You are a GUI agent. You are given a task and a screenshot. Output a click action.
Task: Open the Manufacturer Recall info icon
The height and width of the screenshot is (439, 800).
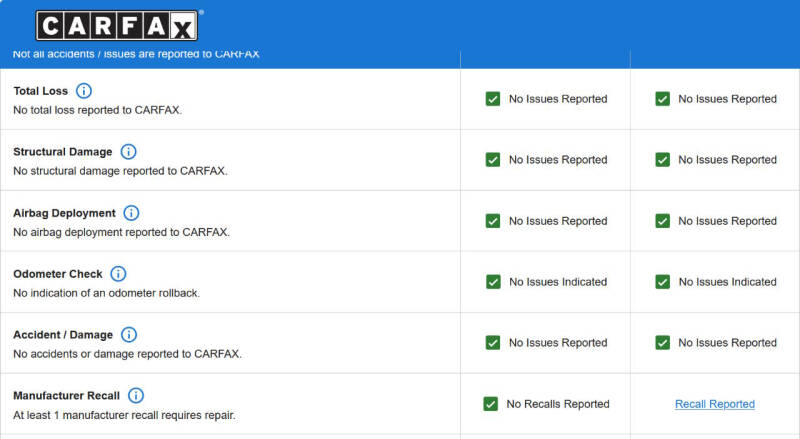click(136, 395)
